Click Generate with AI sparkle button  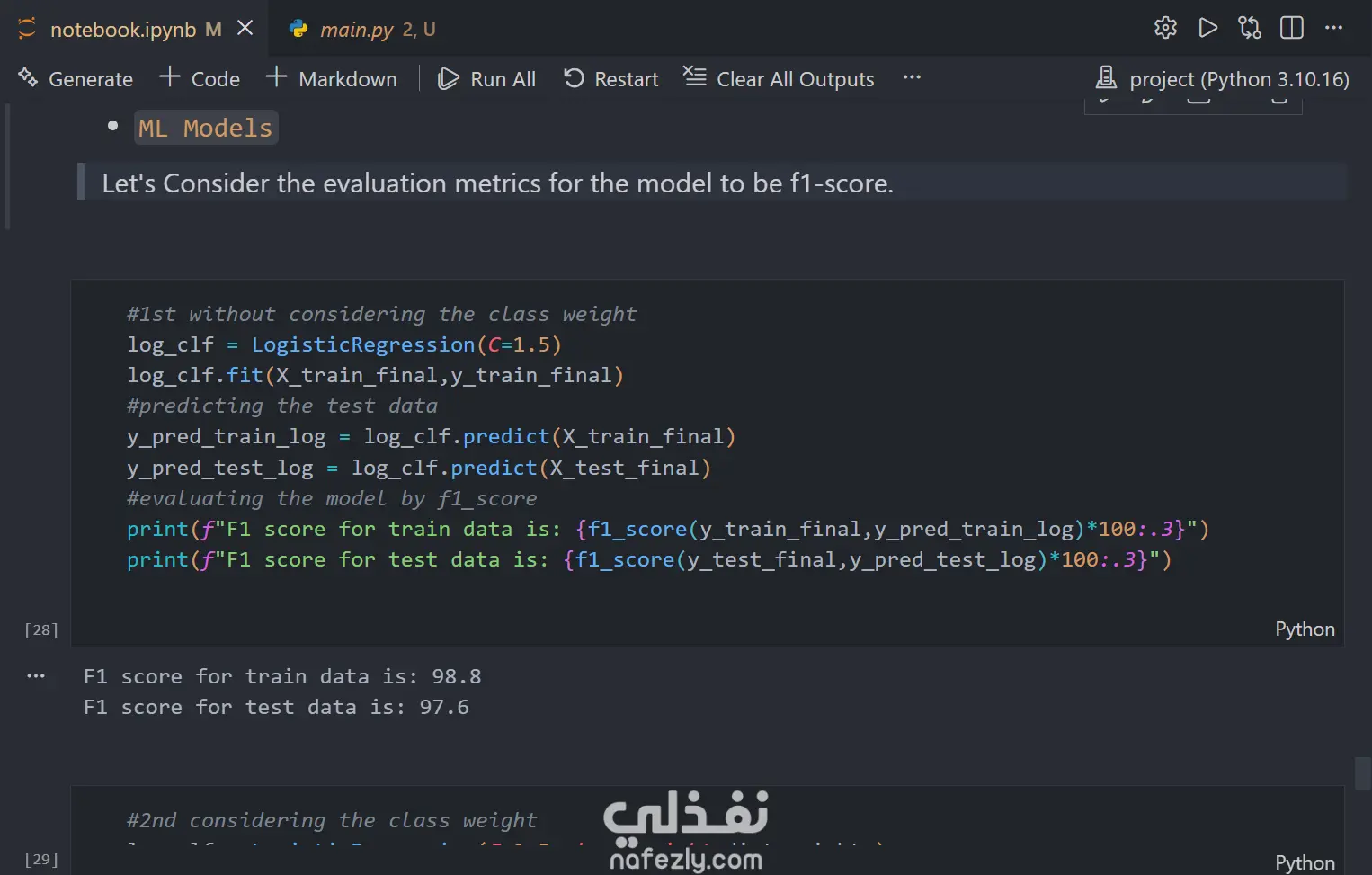76,79
